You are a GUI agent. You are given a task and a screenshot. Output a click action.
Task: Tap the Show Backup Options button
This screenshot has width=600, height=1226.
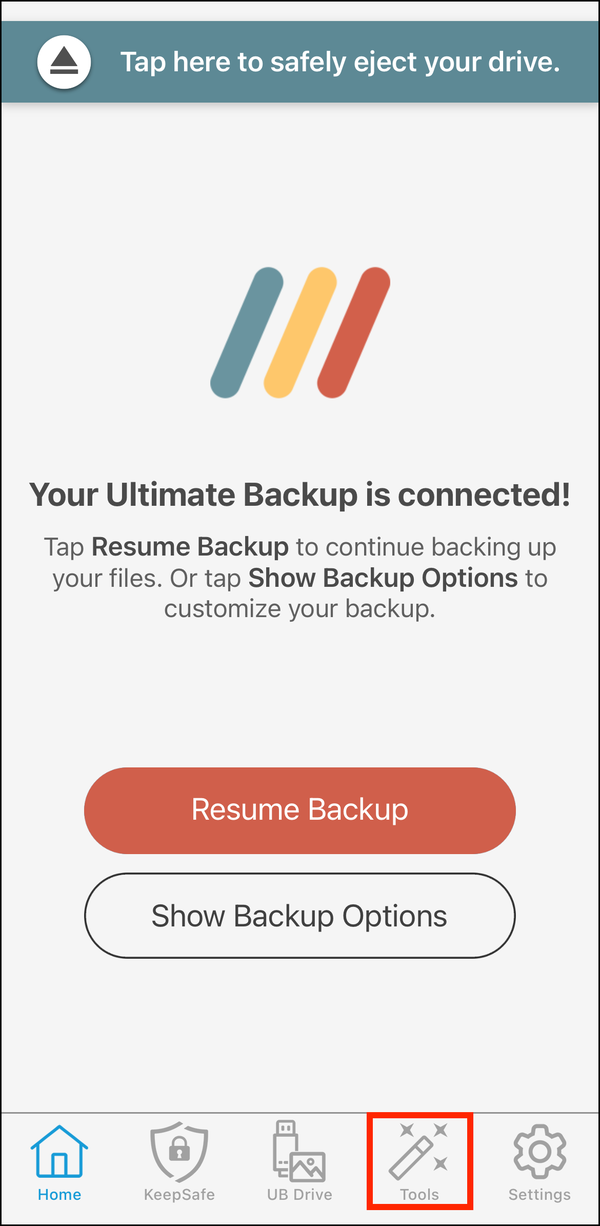pyautogui.click(x=300, y=916)
